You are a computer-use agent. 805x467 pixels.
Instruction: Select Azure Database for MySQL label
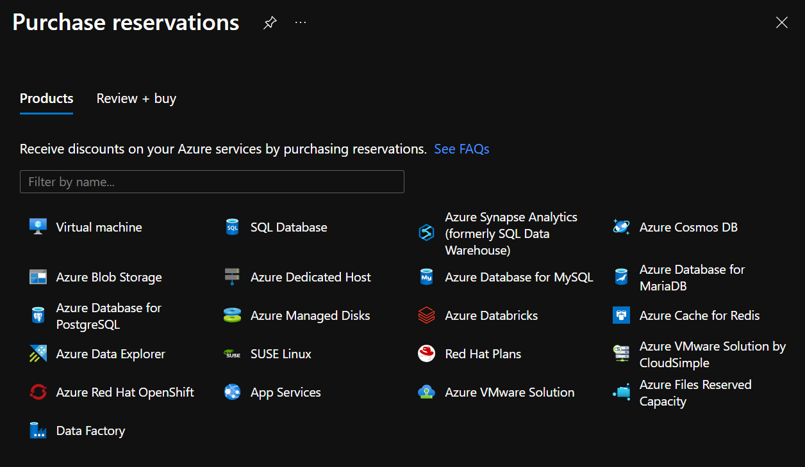coord(519,278)
